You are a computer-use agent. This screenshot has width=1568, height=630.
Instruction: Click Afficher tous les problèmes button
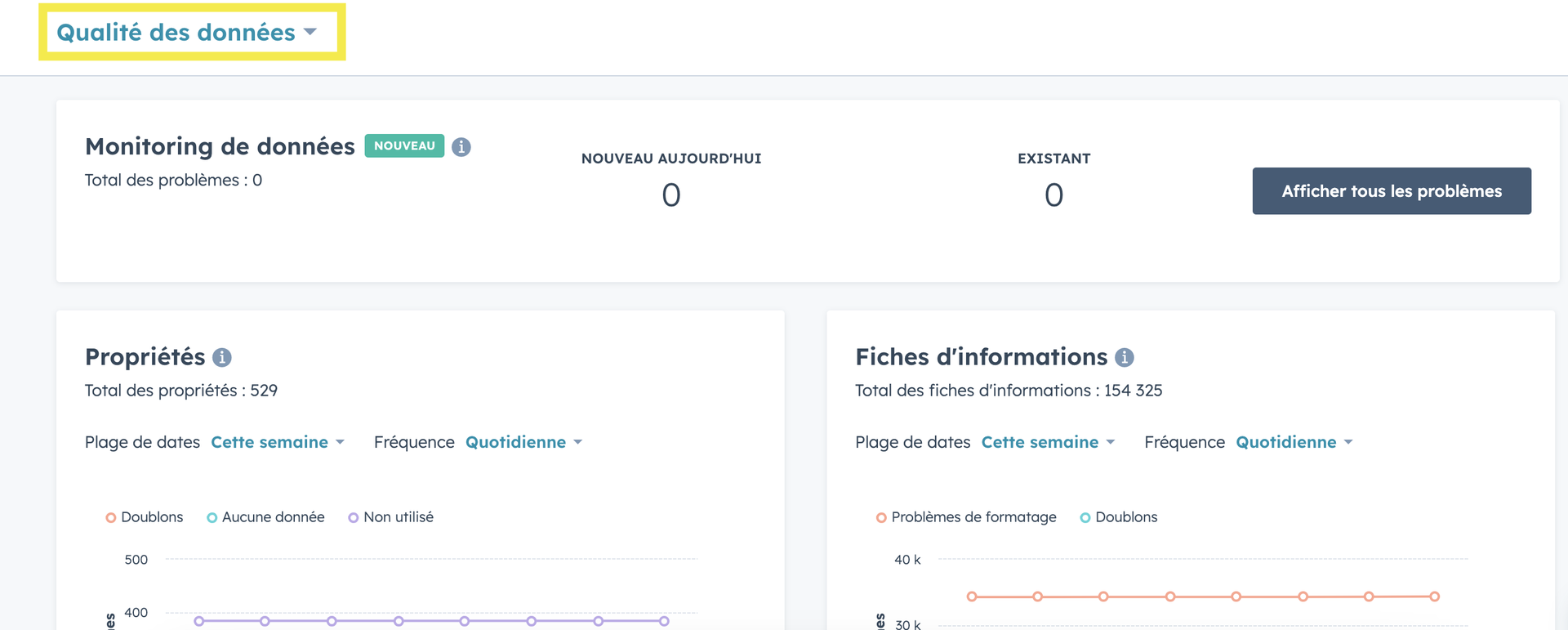(x=1392, y=191)
